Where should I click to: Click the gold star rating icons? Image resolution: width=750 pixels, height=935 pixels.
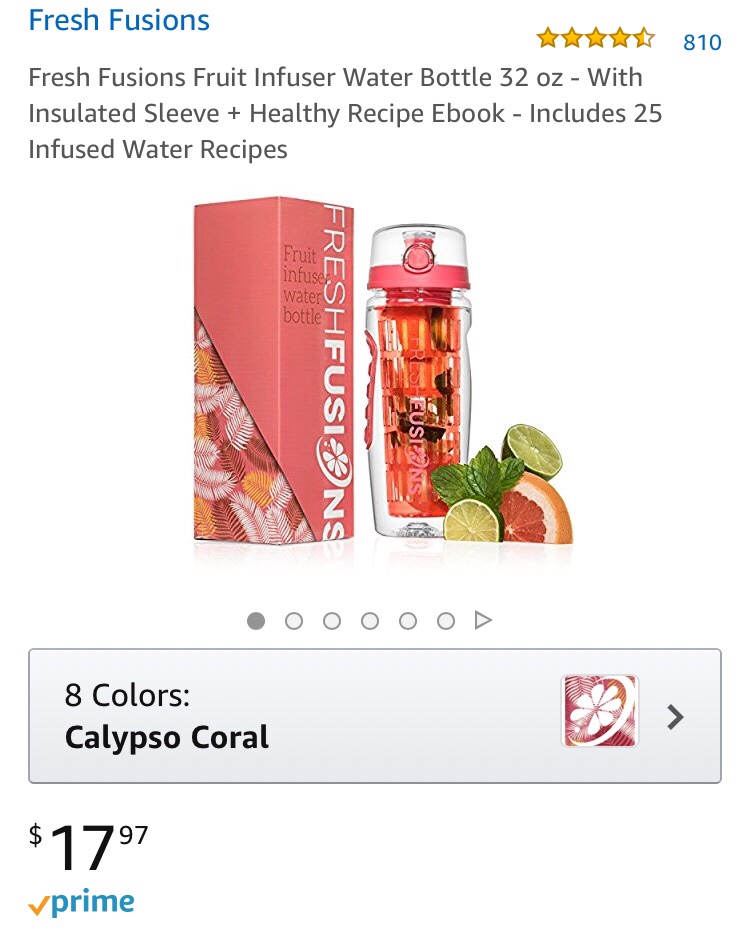(x=595, y=40)
